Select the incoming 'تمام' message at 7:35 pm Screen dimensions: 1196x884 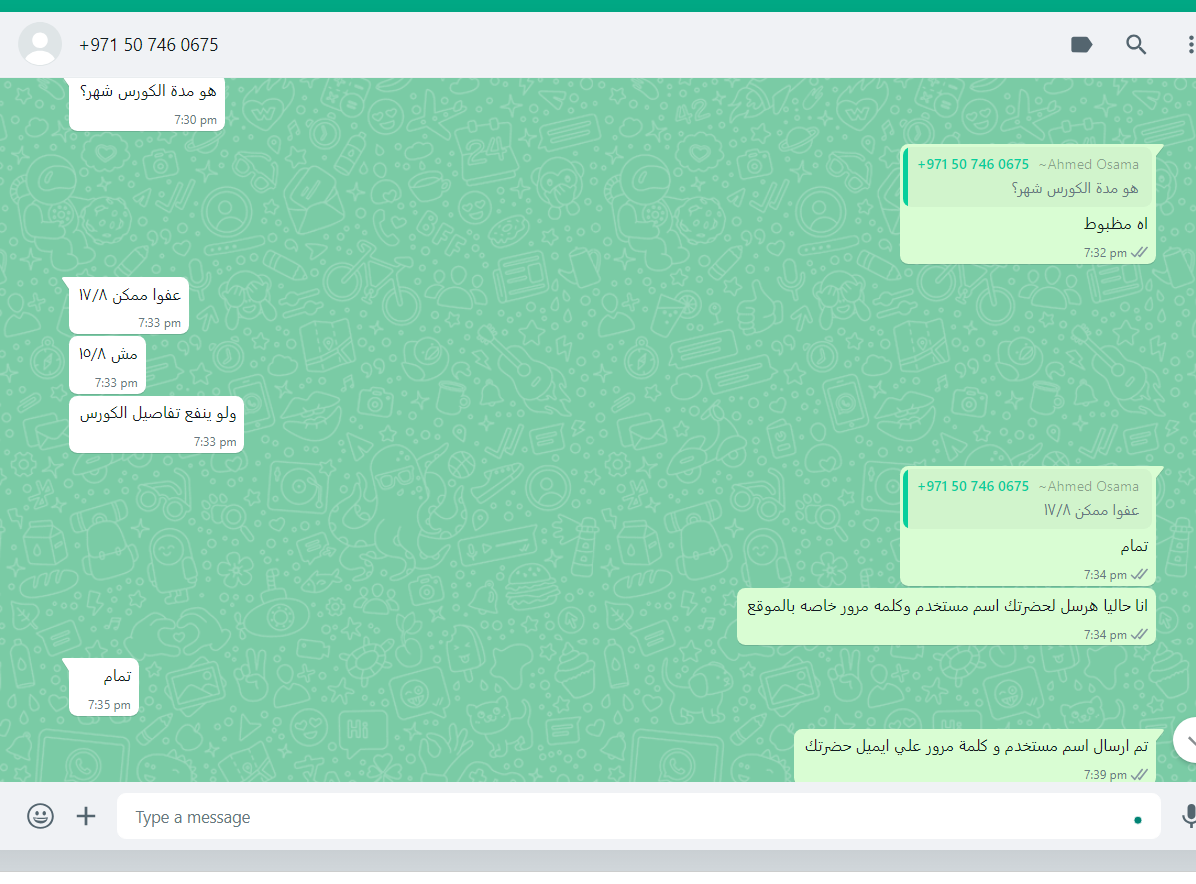pyautogui.click(x=104, y=687)
